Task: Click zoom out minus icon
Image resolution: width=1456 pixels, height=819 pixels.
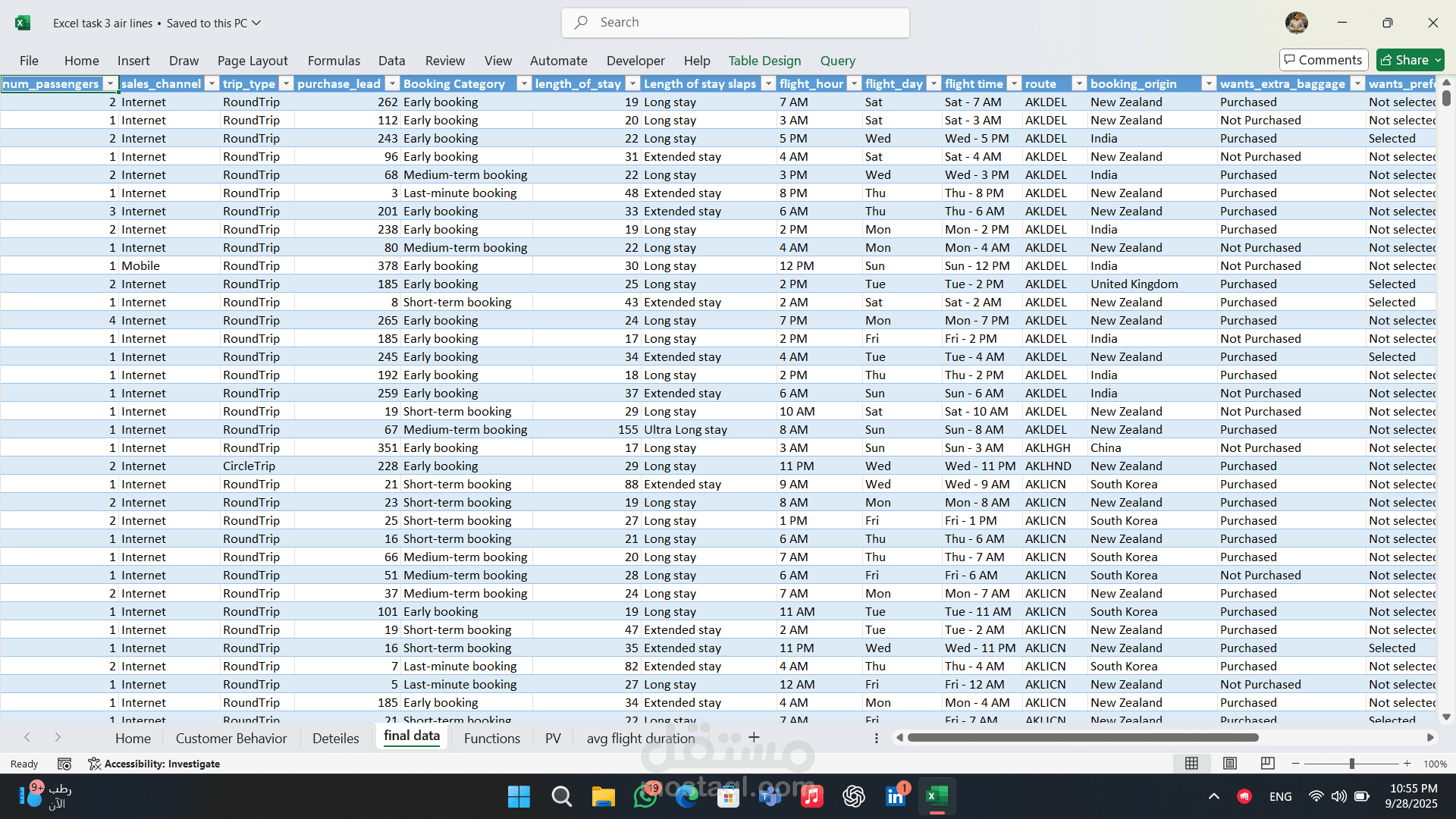Action: [1296, 764]
